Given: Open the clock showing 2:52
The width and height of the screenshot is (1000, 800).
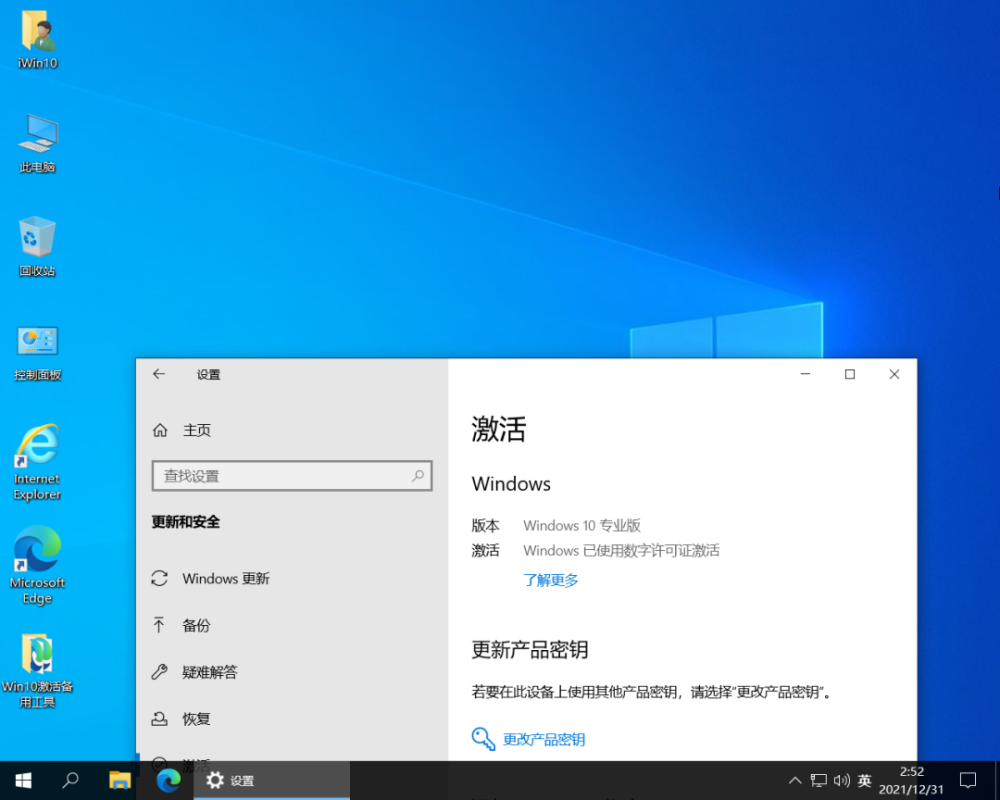Looking at the screenshot, I should 911,780.
